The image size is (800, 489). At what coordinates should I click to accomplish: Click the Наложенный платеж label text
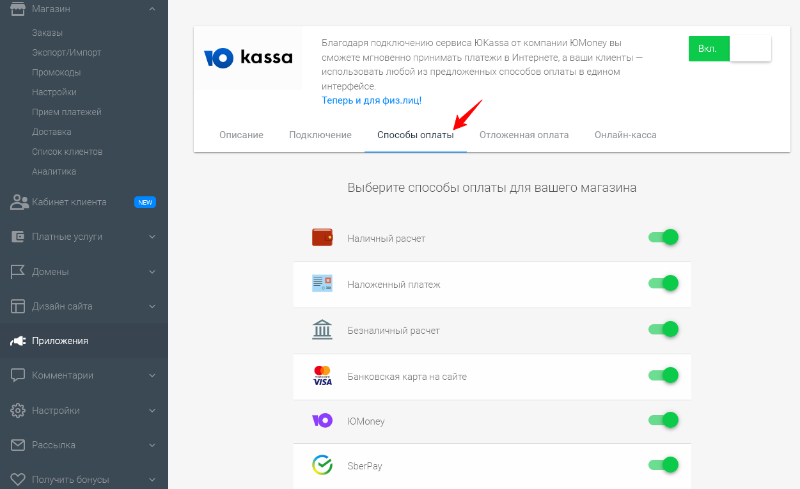[394, 284]
